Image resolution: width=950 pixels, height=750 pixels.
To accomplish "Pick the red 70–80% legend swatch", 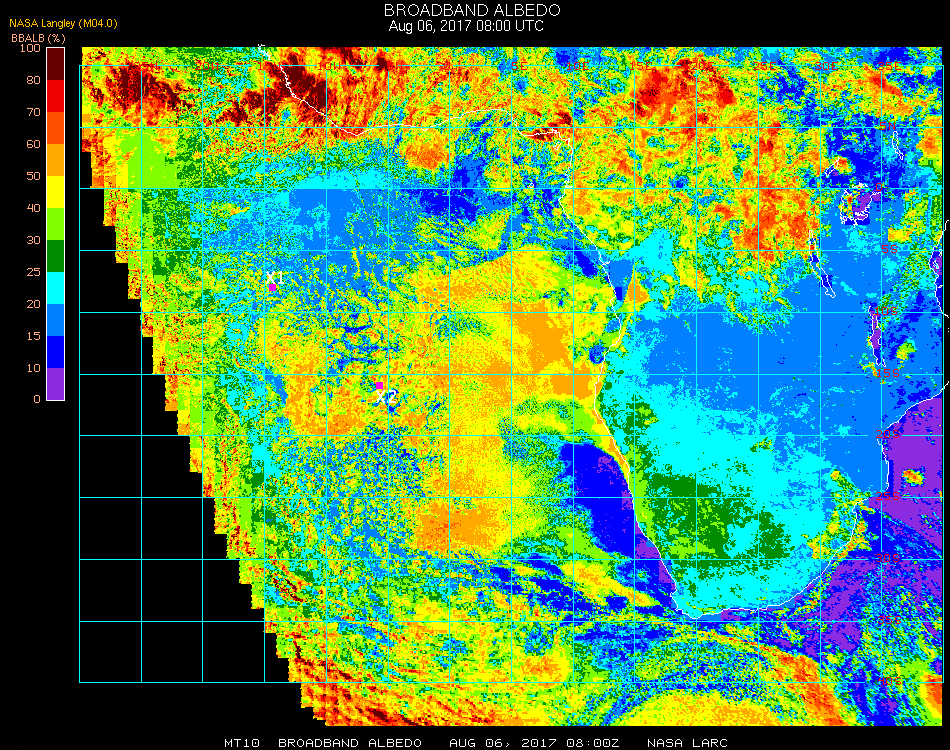I will click(x=56, y=96).
